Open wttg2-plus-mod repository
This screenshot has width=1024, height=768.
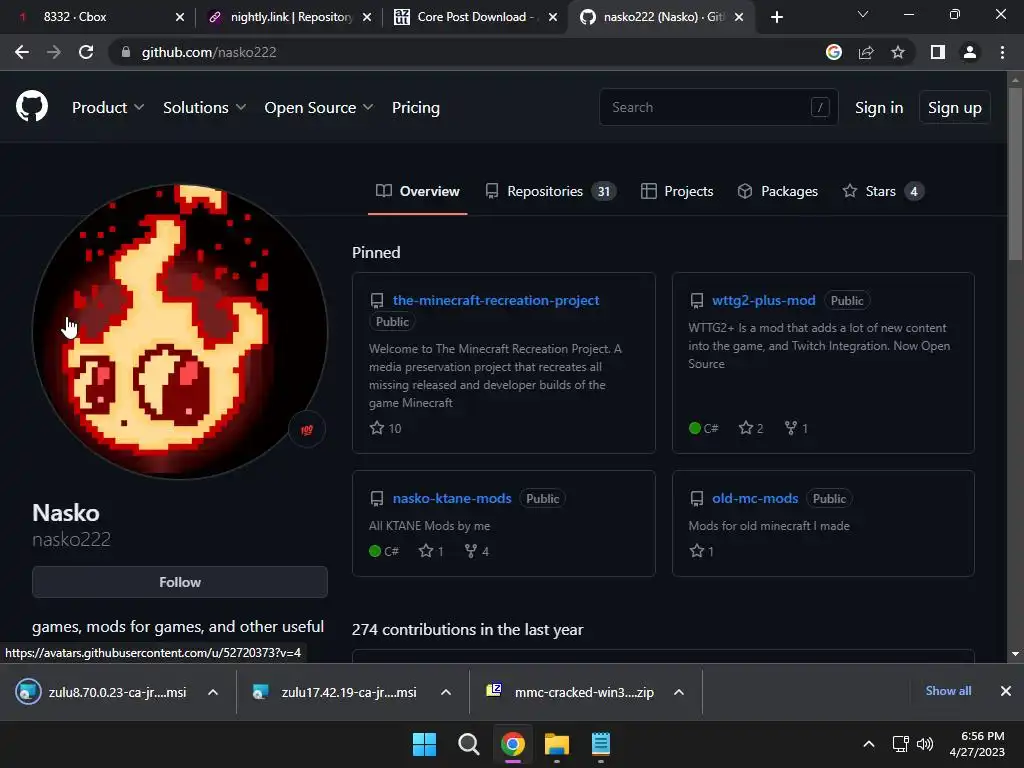[x=763, y=300]
